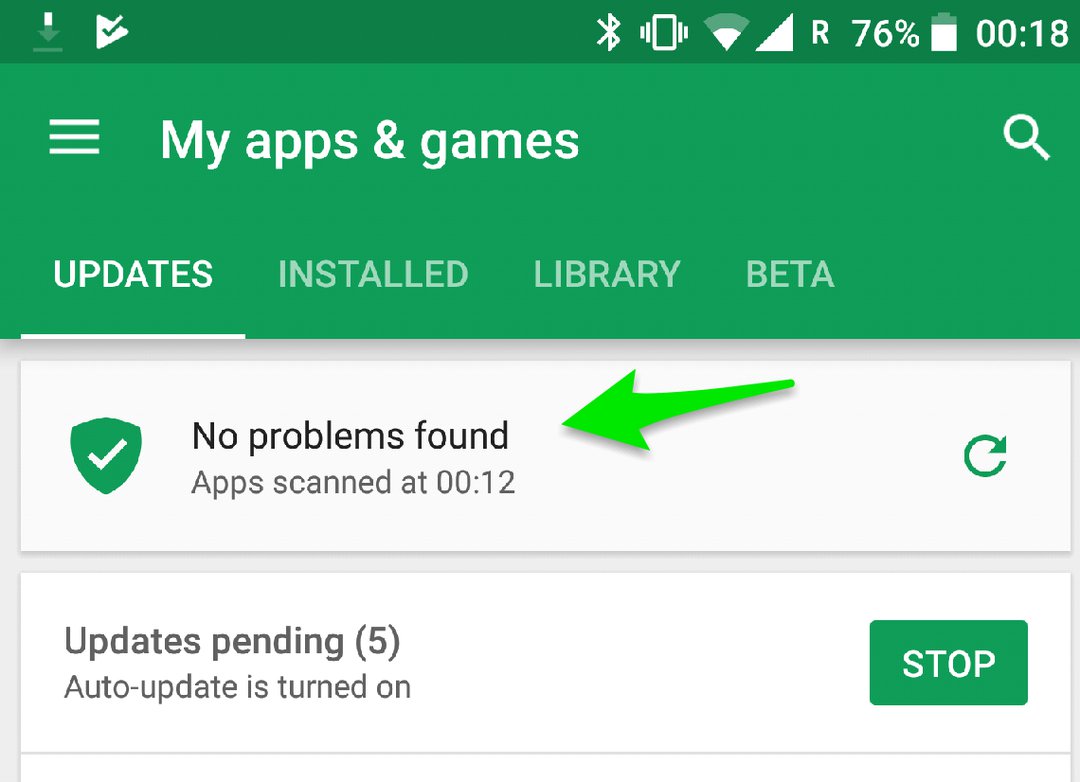Tap the Wi-Fi signal icon
This screenshot has height=782, width=1080.
(726, 32)
